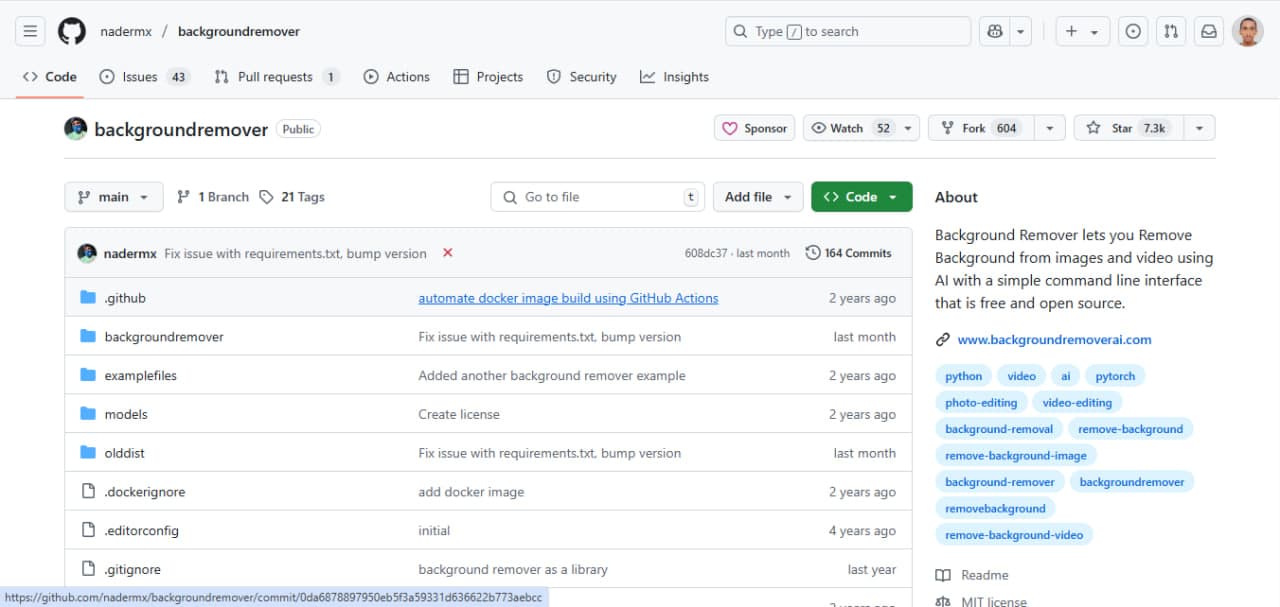Expand the create new plus dropdown

pos(1083,32)
